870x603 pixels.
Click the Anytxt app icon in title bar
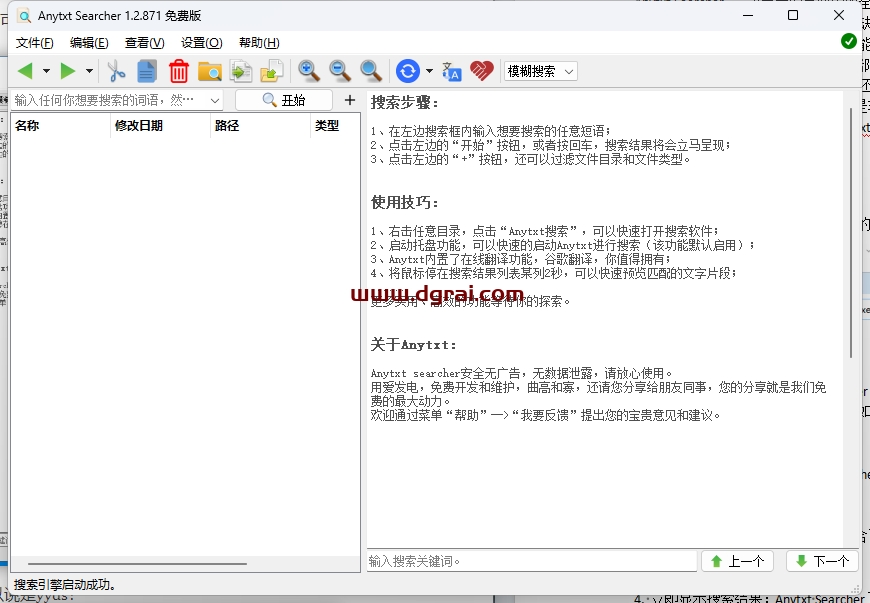[24, 16]
